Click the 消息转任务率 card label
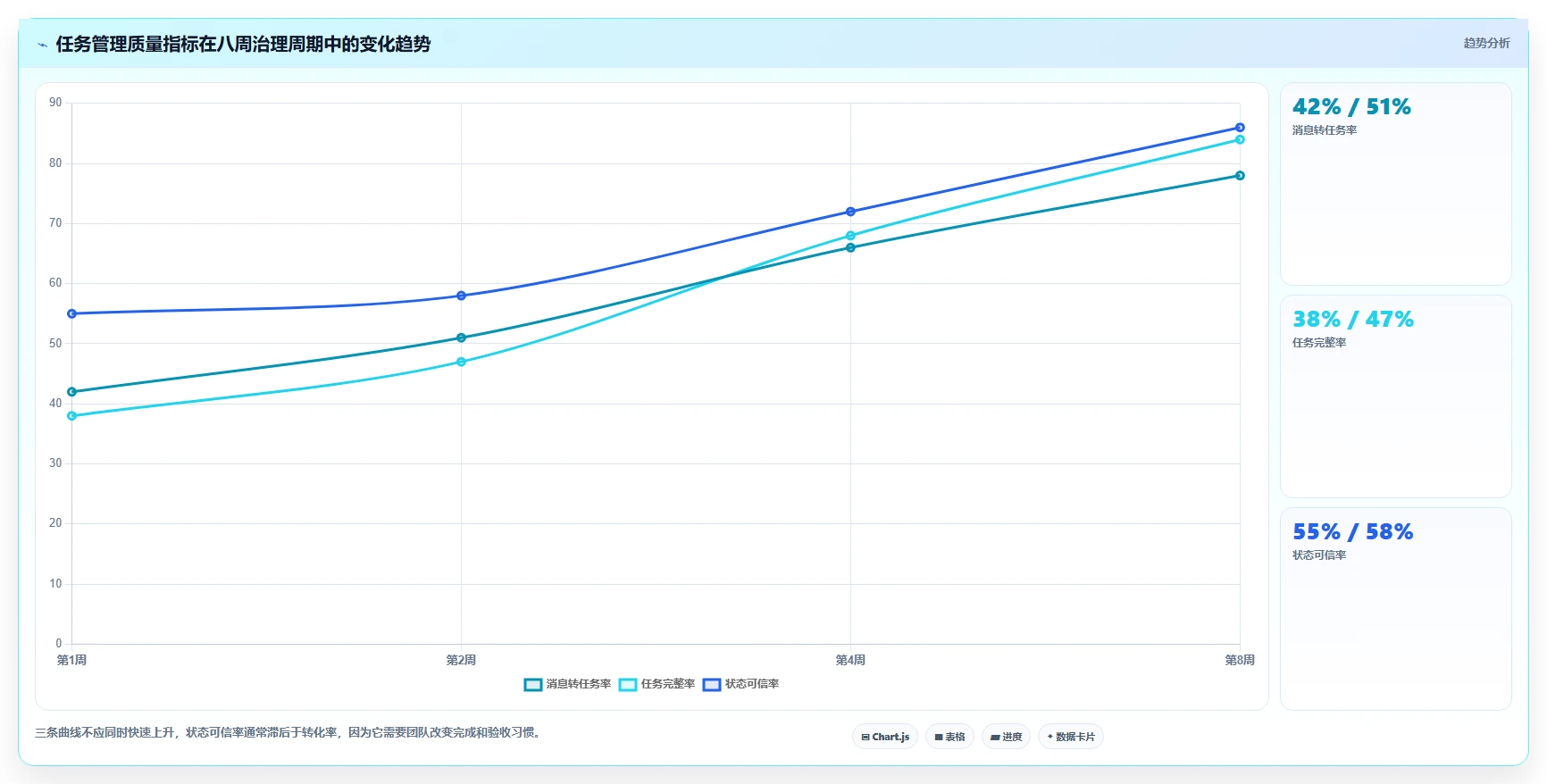Image resolution: width=1547 pixels, height=784 pixels. 1325,130
